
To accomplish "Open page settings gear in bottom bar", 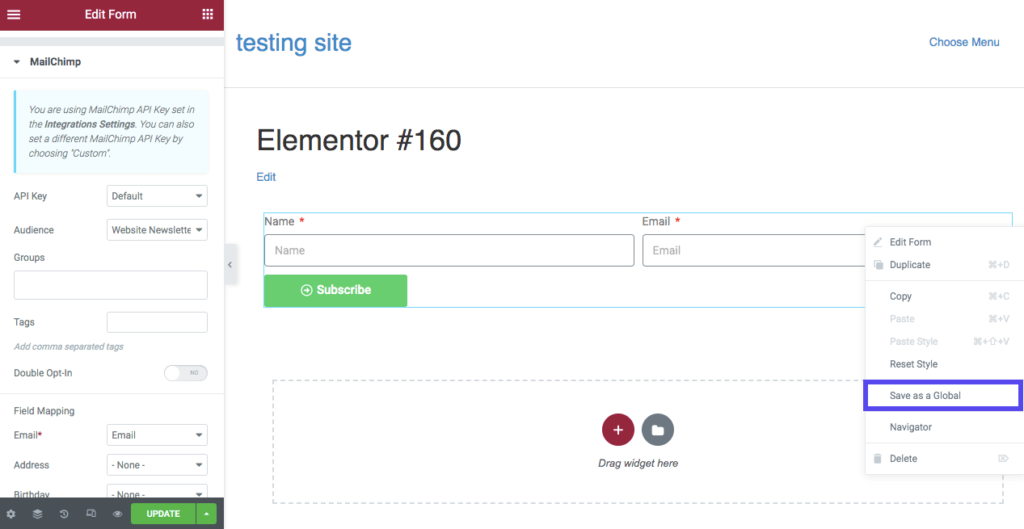I will 11,514.
